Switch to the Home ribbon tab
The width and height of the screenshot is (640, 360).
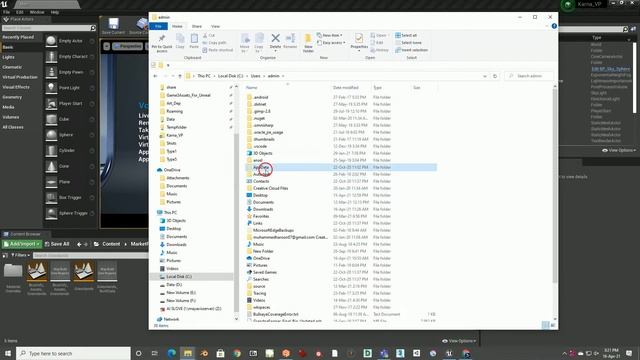click(177, 26)
